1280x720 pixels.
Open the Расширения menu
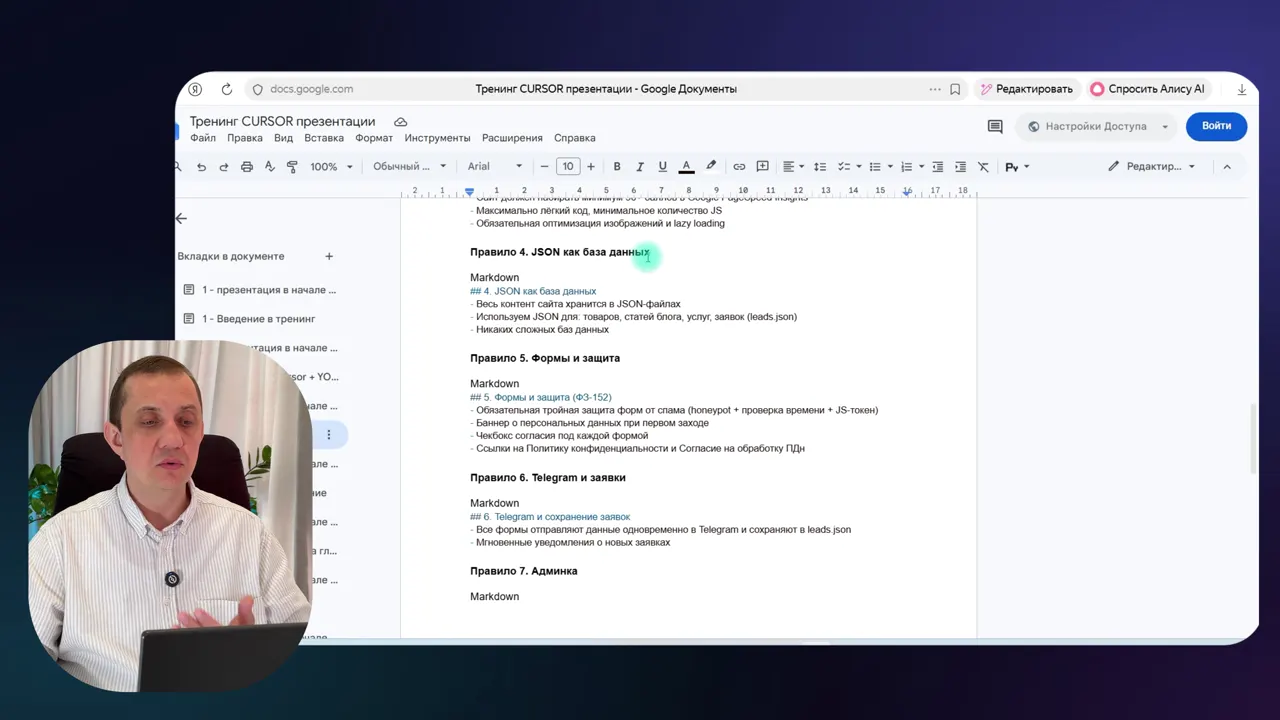[x=512, y=138]
